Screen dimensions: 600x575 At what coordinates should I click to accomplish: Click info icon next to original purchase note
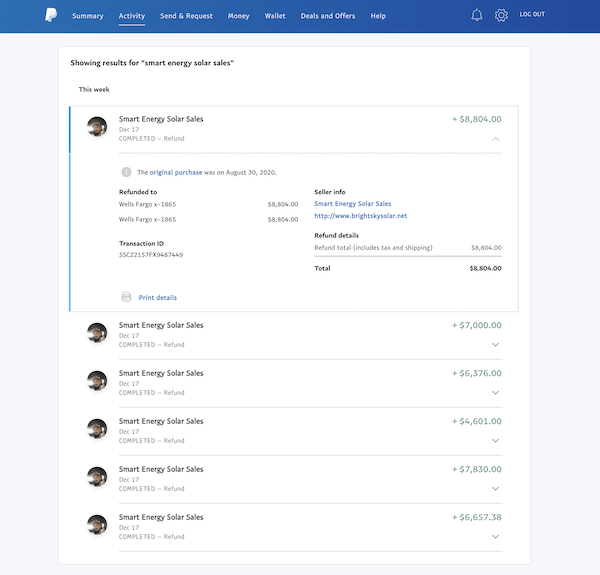pos(126,172)
